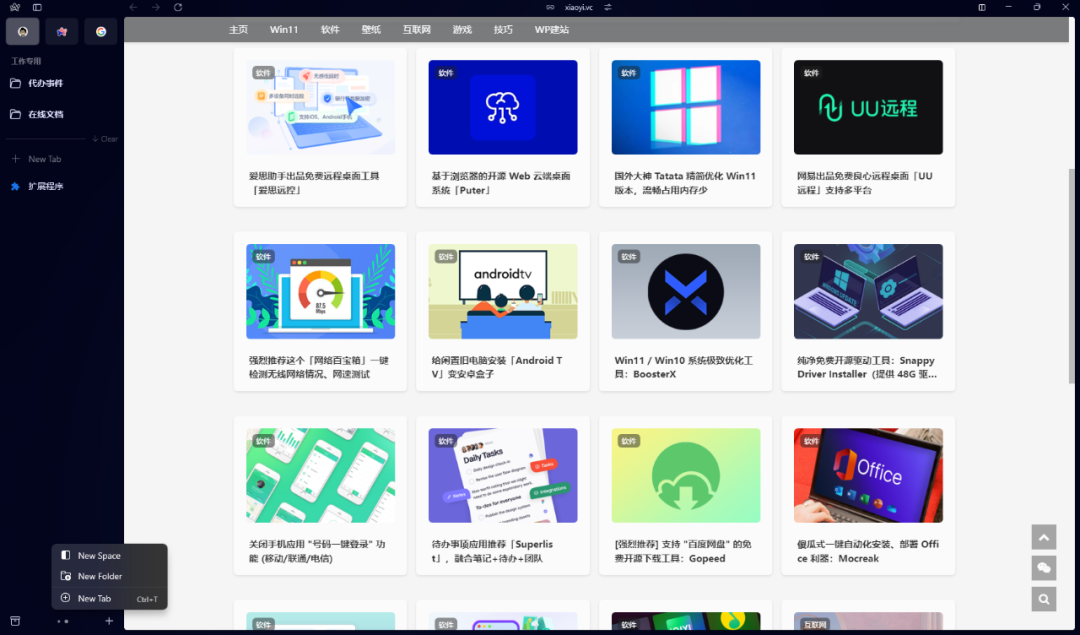Open the Superlist Daily Tasks thumbnail

[x=503, y=476]
